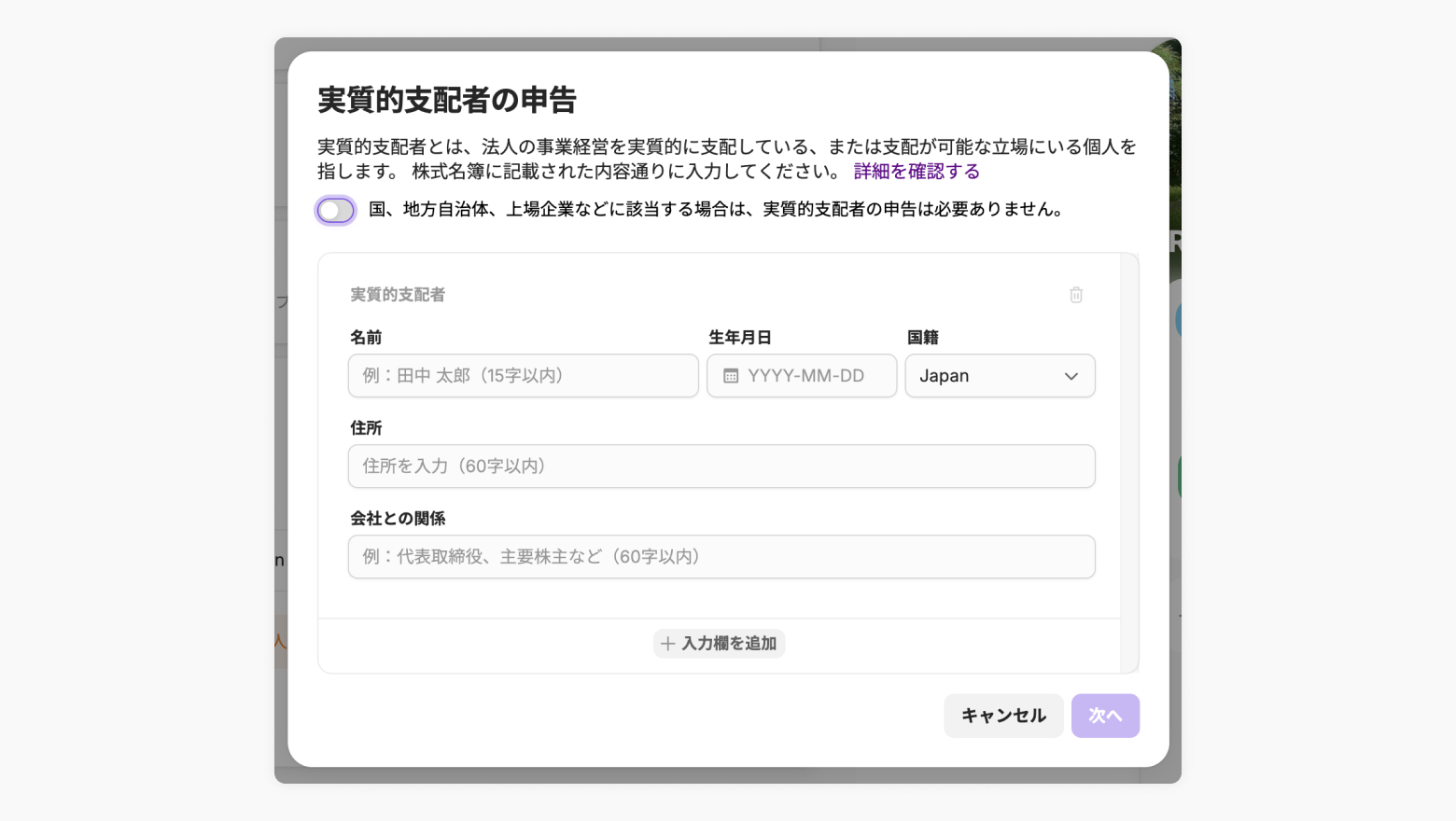Open the calendar icon in 生年月日 field
Screen dimensions: 1456x821
point(731,376)
